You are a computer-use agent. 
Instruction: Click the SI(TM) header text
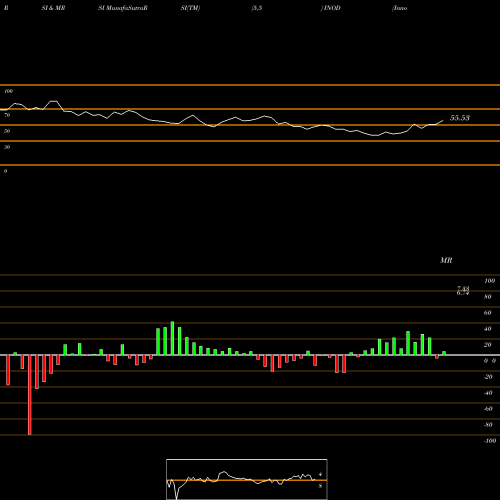(x=190, y=8)
